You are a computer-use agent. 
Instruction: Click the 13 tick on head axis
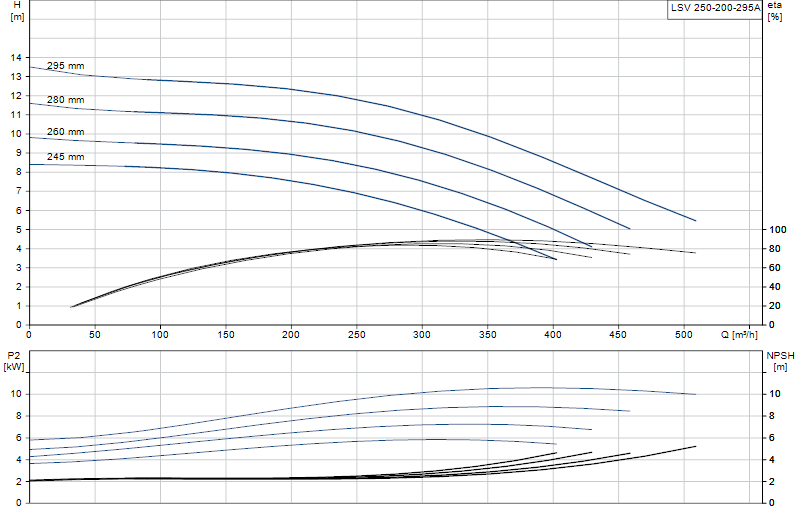16,77
